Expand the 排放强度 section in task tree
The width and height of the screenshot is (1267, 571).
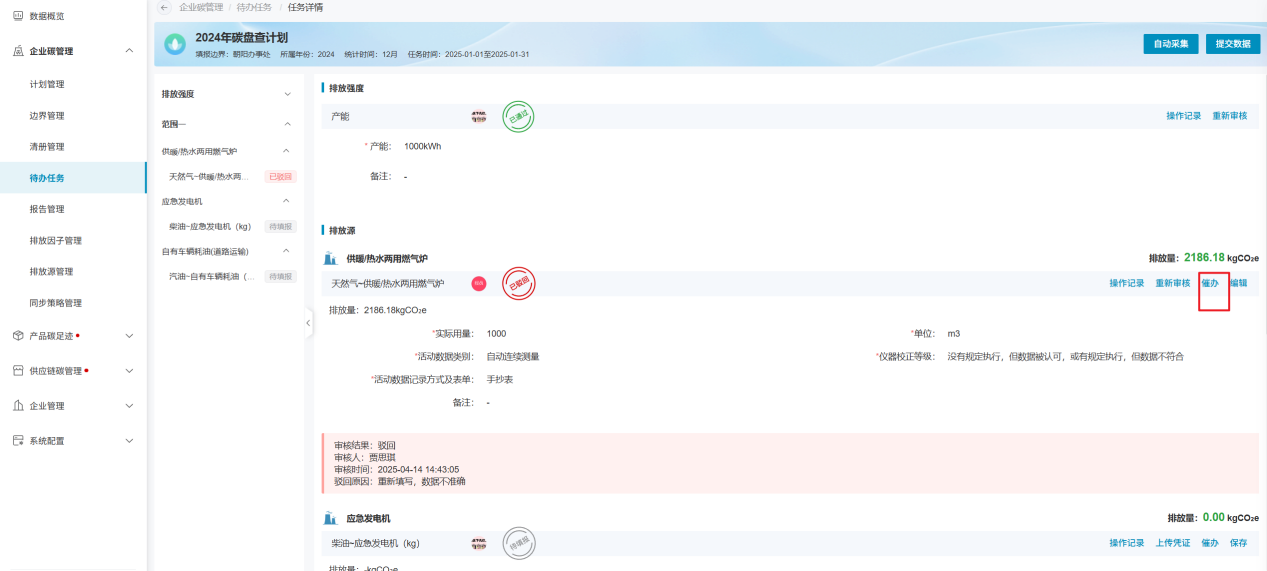288,94
